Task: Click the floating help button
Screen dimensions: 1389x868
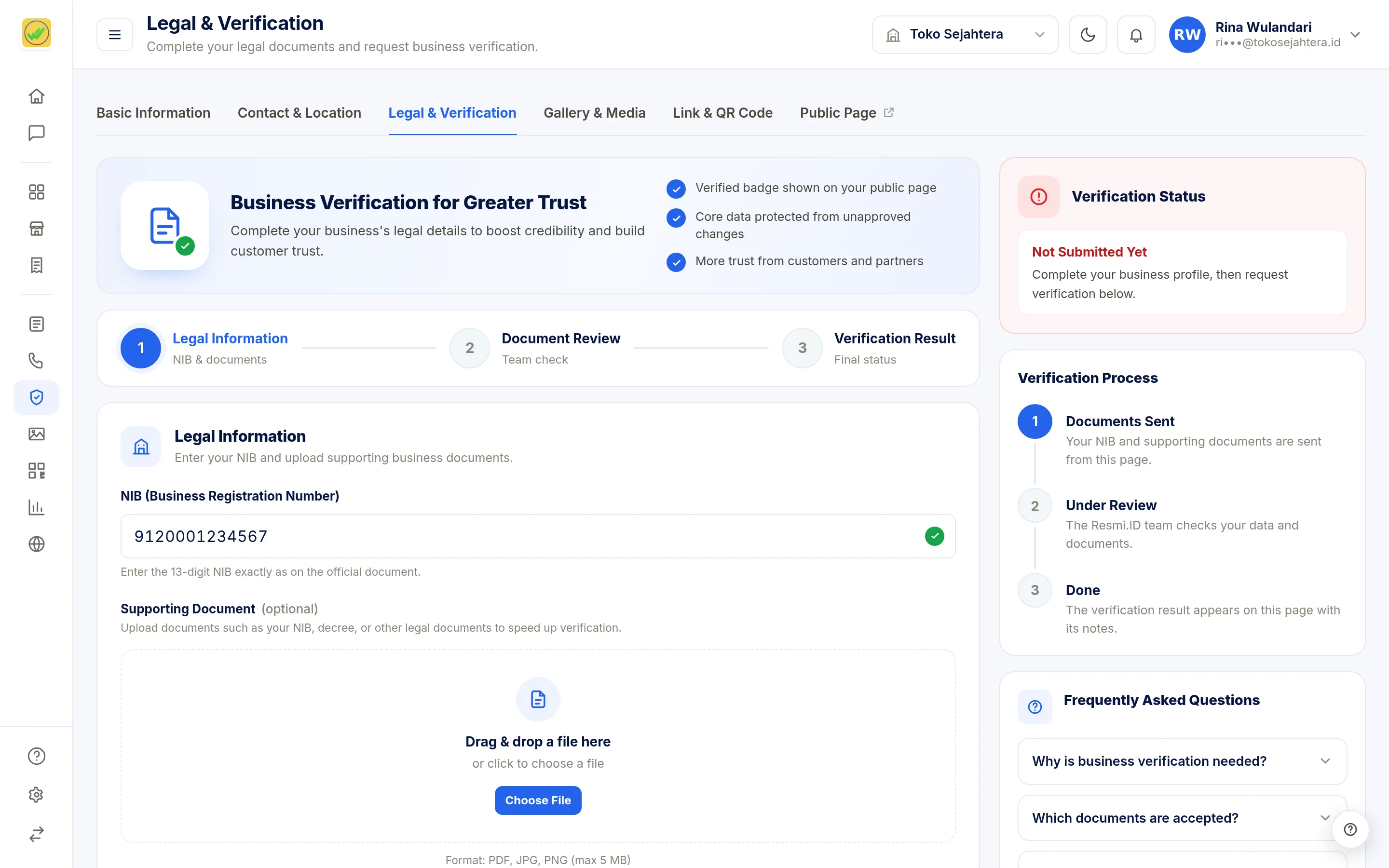Action: click(1350, 829)
